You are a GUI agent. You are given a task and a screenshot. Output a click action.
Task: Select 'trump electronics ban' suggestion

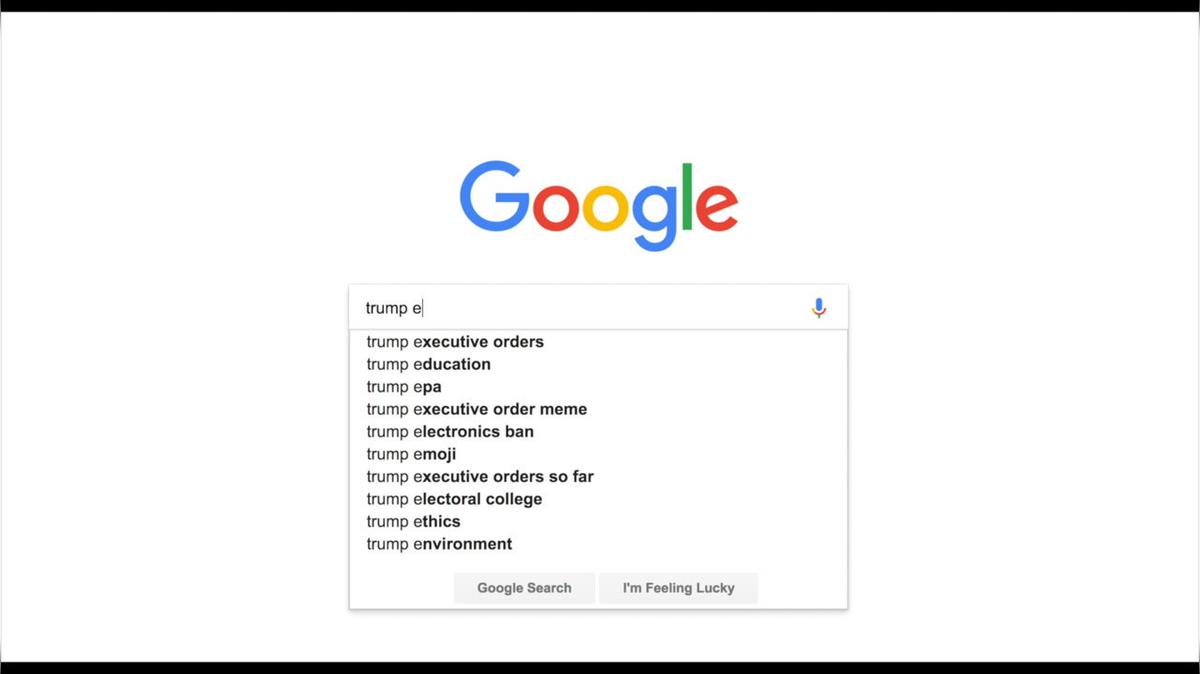point(598,432)
